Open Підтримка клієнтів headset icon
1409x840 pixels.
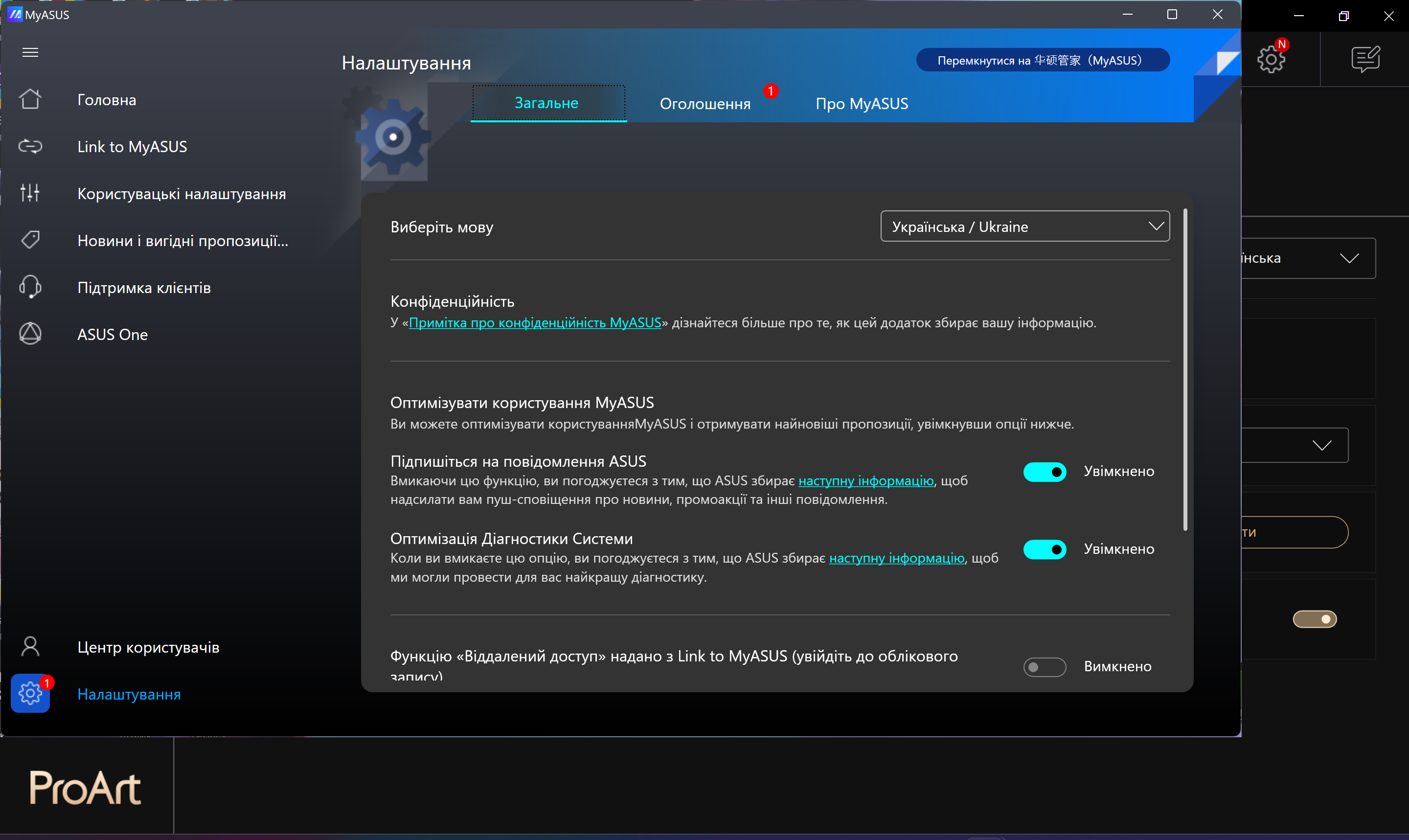pyautogui.click(x=30, y=287)
